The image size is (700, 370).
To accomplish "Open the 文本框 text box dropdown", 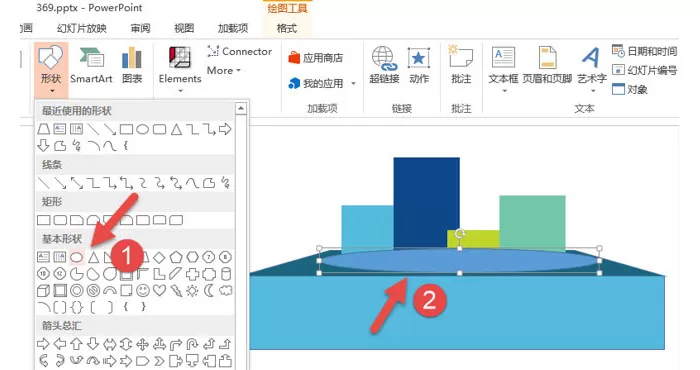I will 503,70.
